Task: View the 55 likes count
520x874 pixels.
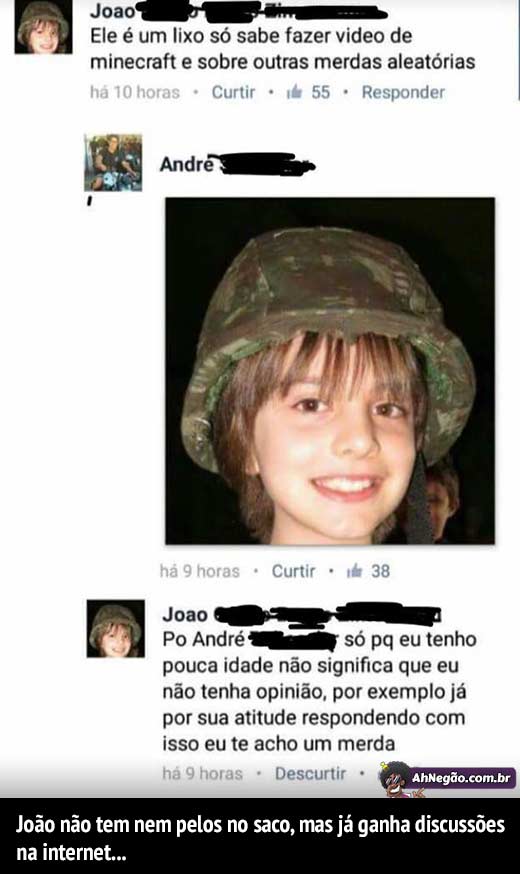Action: coord(320,93)
